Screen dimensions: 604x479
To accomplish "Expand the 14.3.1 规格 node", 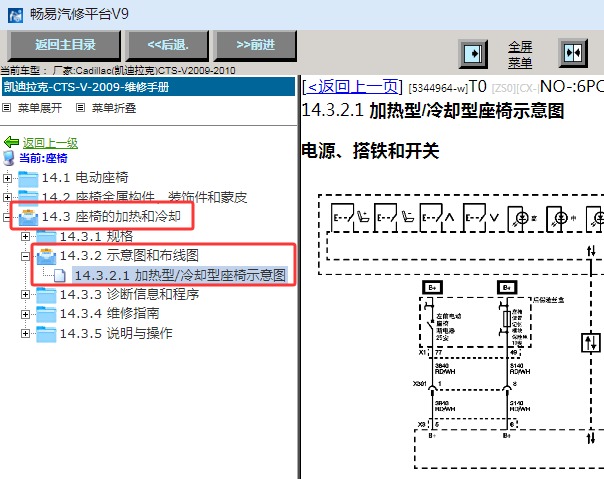I will [x=25, y=236].
